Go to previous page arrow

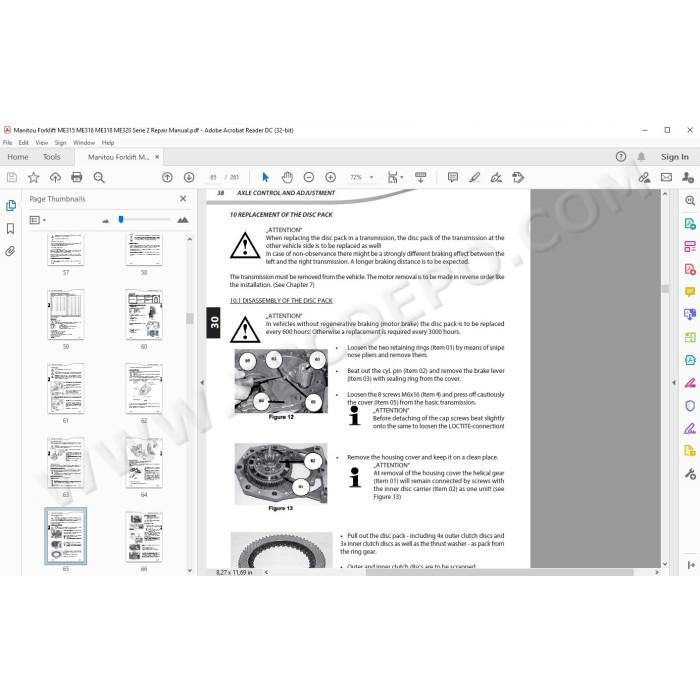tap(167, 177)
